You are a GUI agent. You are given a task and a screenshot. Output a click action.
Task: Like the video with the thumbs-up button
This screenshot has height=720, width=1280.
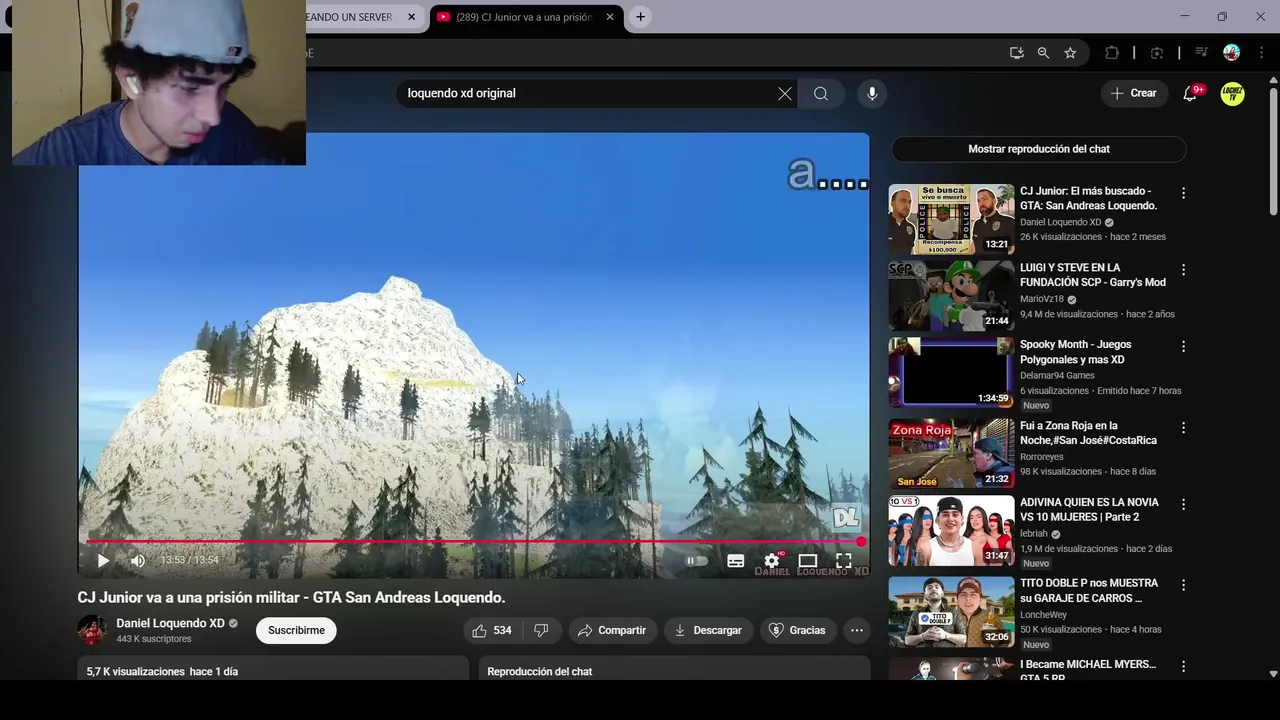tap(493, 630)
